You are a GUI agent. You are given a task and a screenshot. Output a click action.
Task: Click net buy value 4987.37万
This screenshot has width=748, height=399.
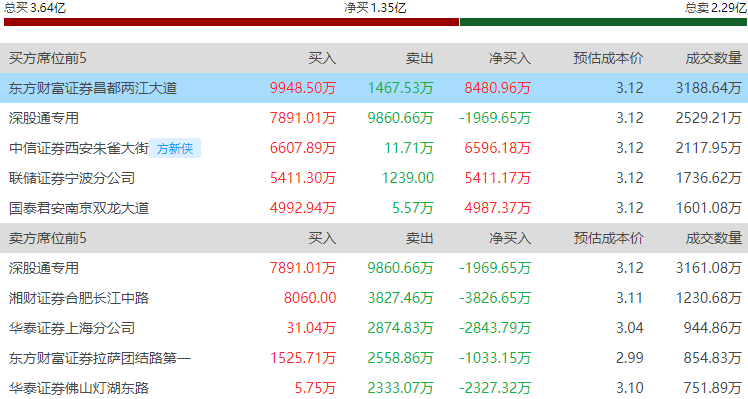498,208
